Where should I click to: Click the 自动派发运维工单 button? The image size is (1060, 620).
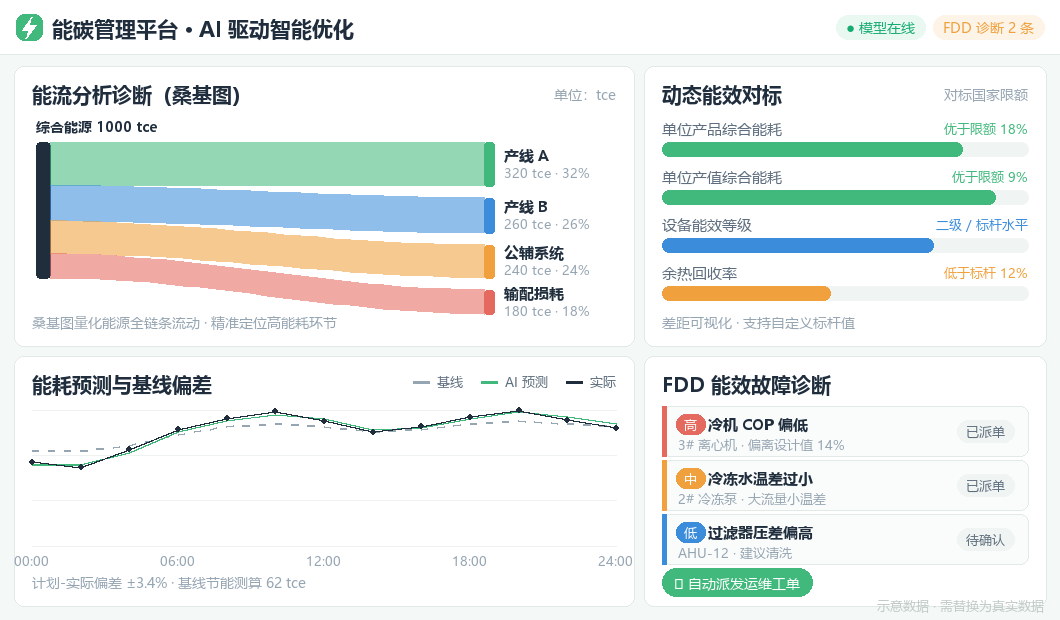coord(737,583)
